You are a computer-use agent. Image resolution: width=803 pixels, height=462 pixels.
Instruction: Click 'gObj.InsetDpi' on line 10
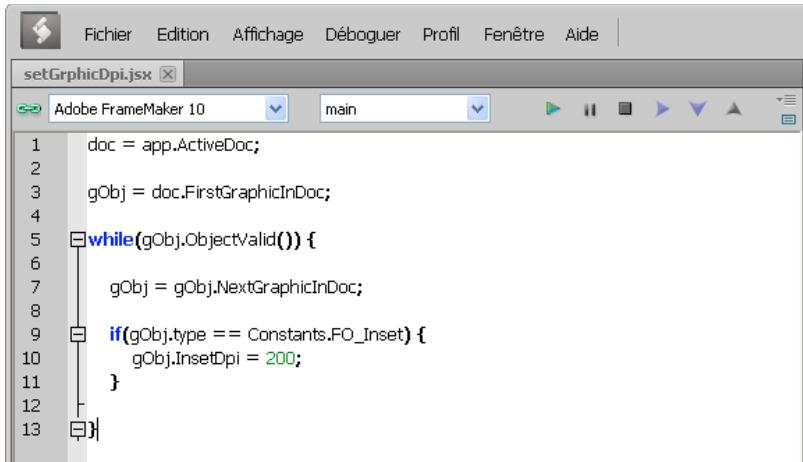[186, 359]
